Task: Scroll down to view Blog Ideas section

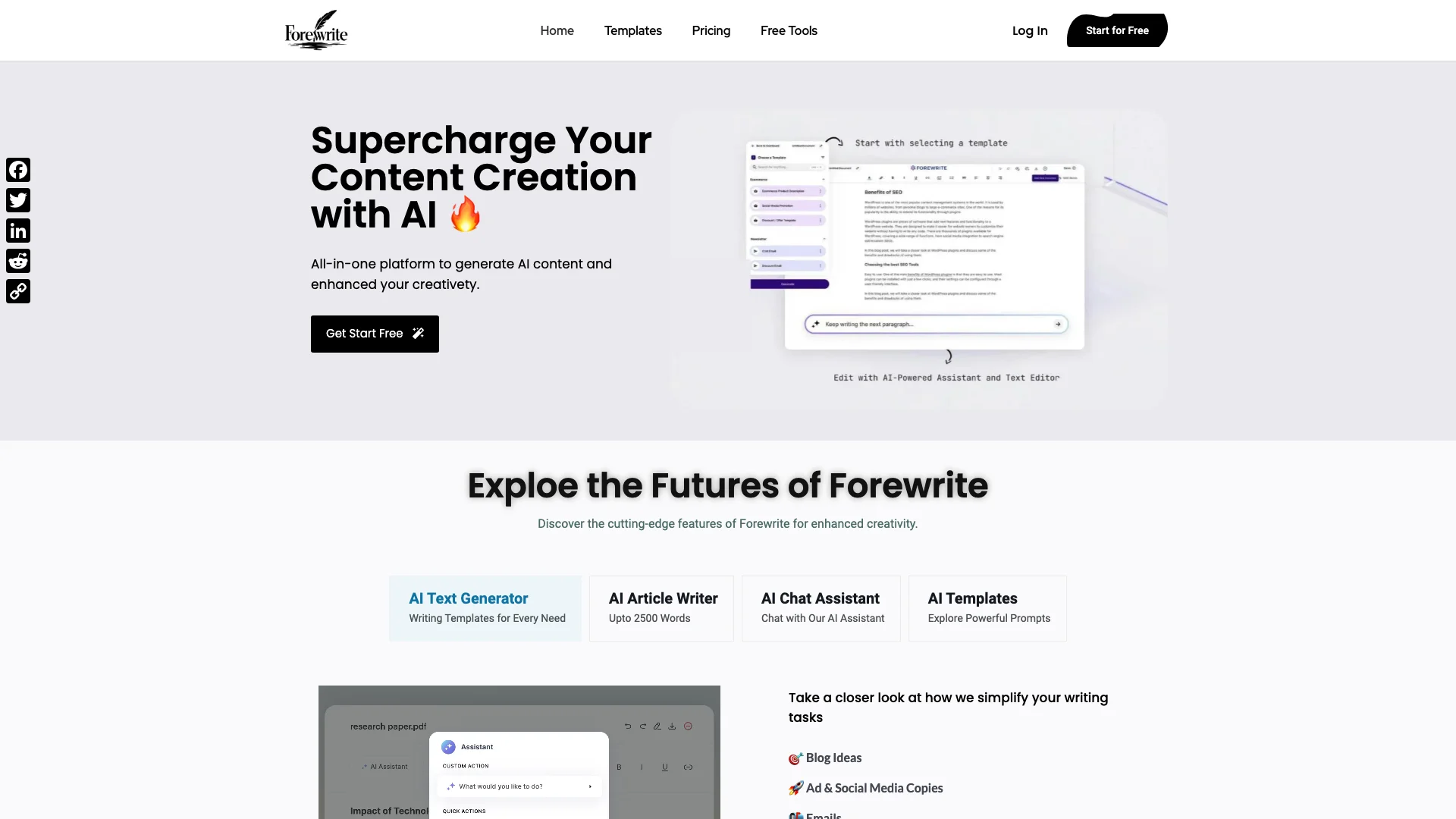Action: point(834,757)
